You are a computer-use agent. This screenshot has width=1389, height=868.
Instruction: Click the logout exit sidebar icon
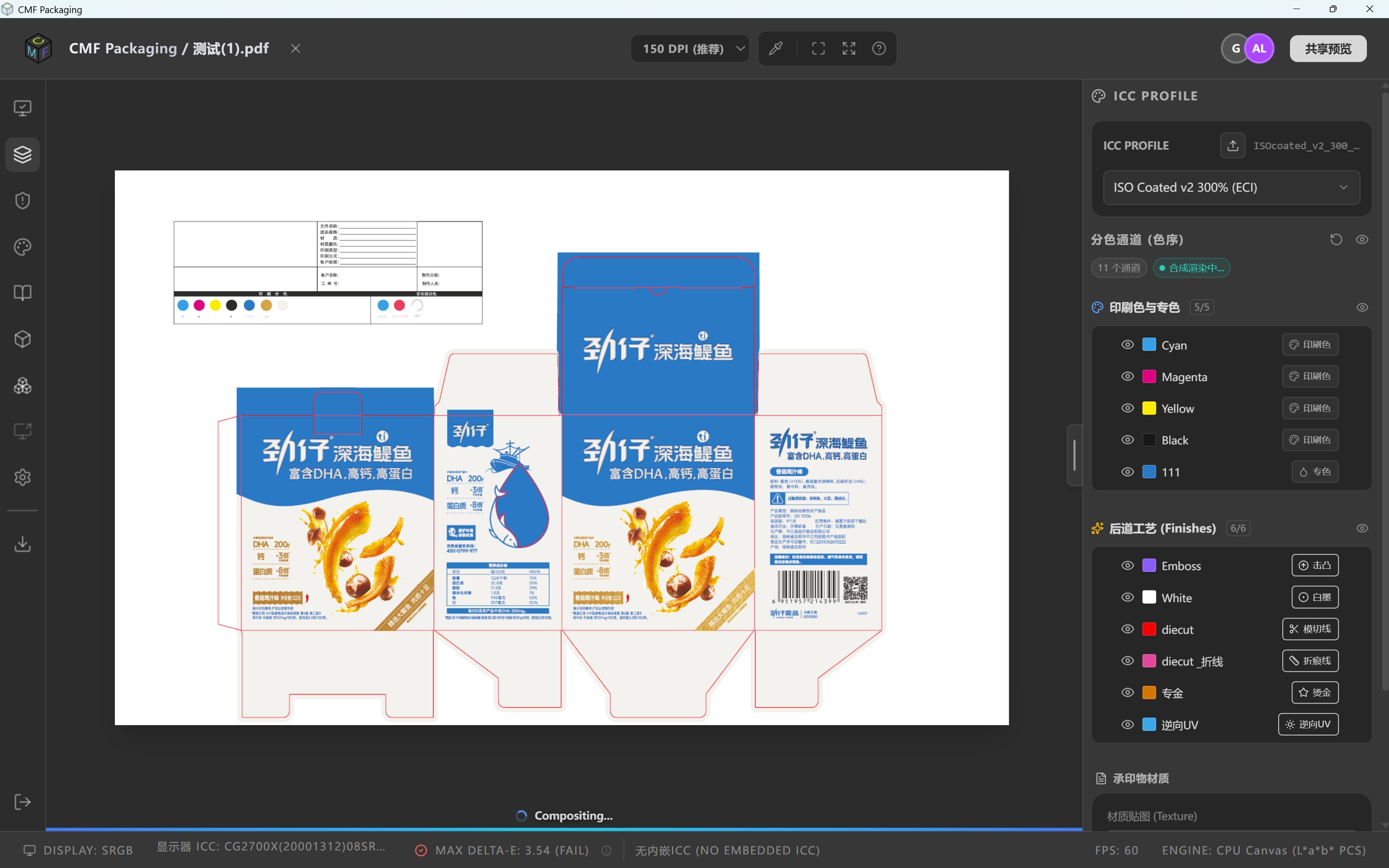[x=23, y=802]
